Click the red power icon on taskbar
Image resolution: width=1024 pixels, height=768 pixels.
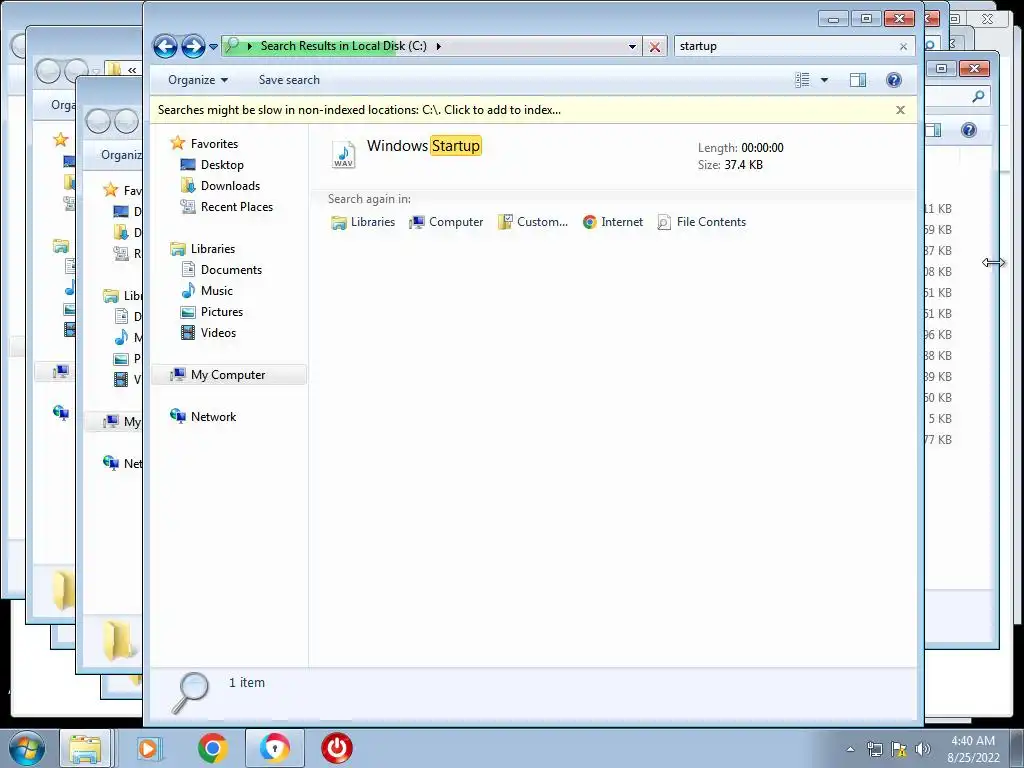tap(337, 748)
